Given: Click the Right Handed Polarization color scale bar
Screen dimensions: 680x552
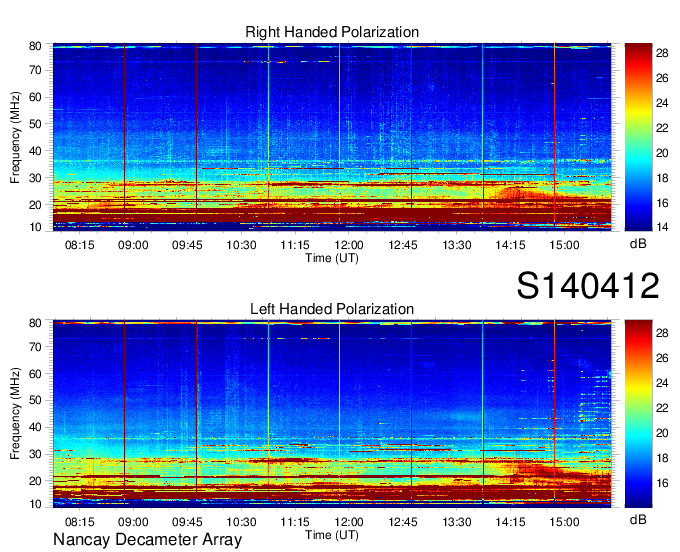Looking at the screenshot, I should pos(638,137).
